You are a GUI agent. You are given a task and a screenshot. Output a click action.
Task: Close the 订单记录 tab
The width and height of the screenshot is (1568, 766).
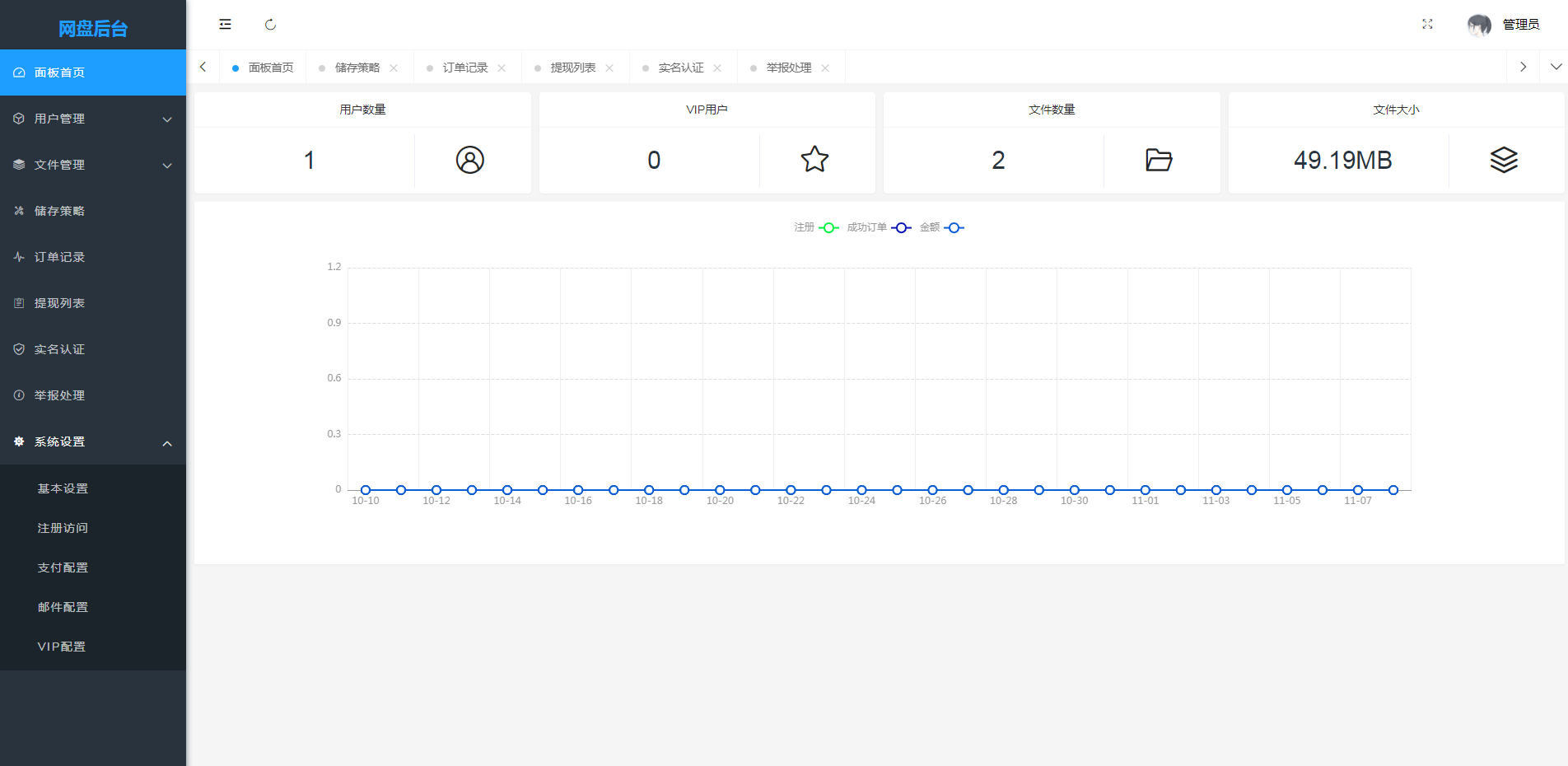click(x=502, y=68)
